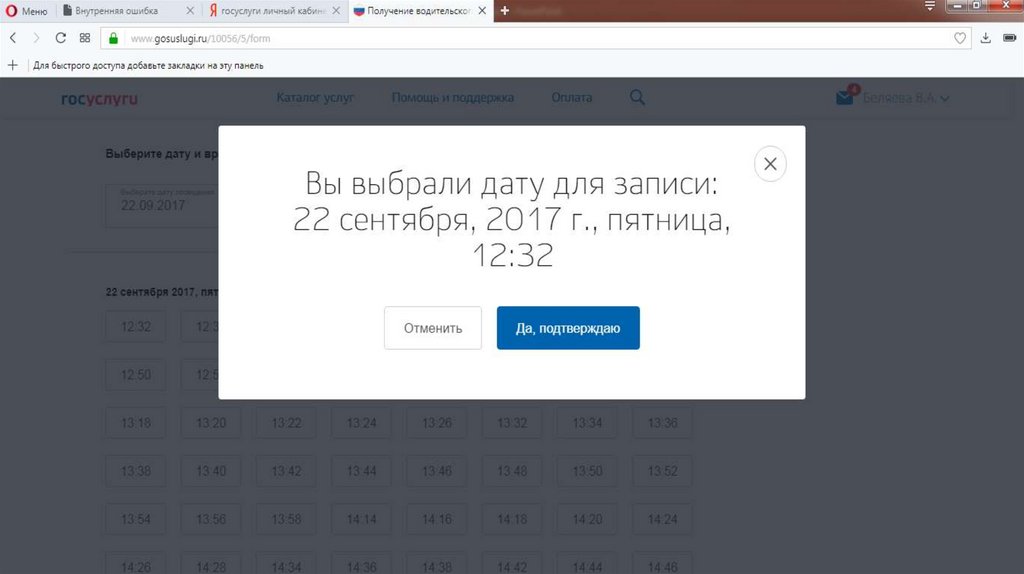1024x574 pixels.
Task: Open the browser downloads icon
Action: click(x=986, y=38)
